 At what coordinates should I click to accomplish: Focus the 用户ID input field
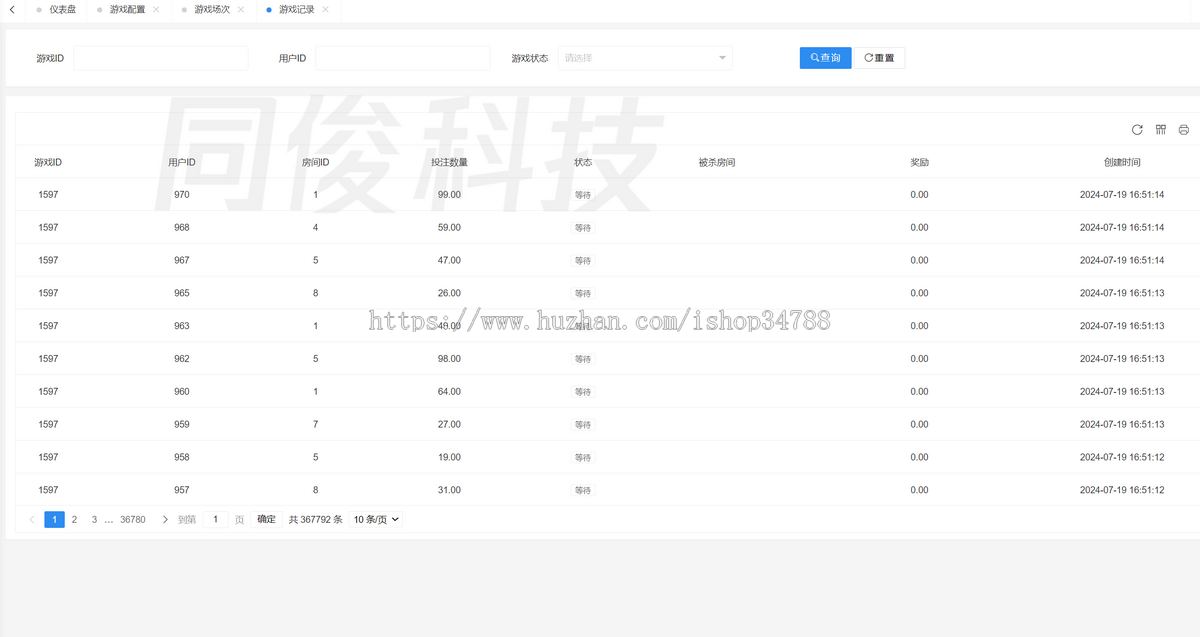tap(403, 58)
